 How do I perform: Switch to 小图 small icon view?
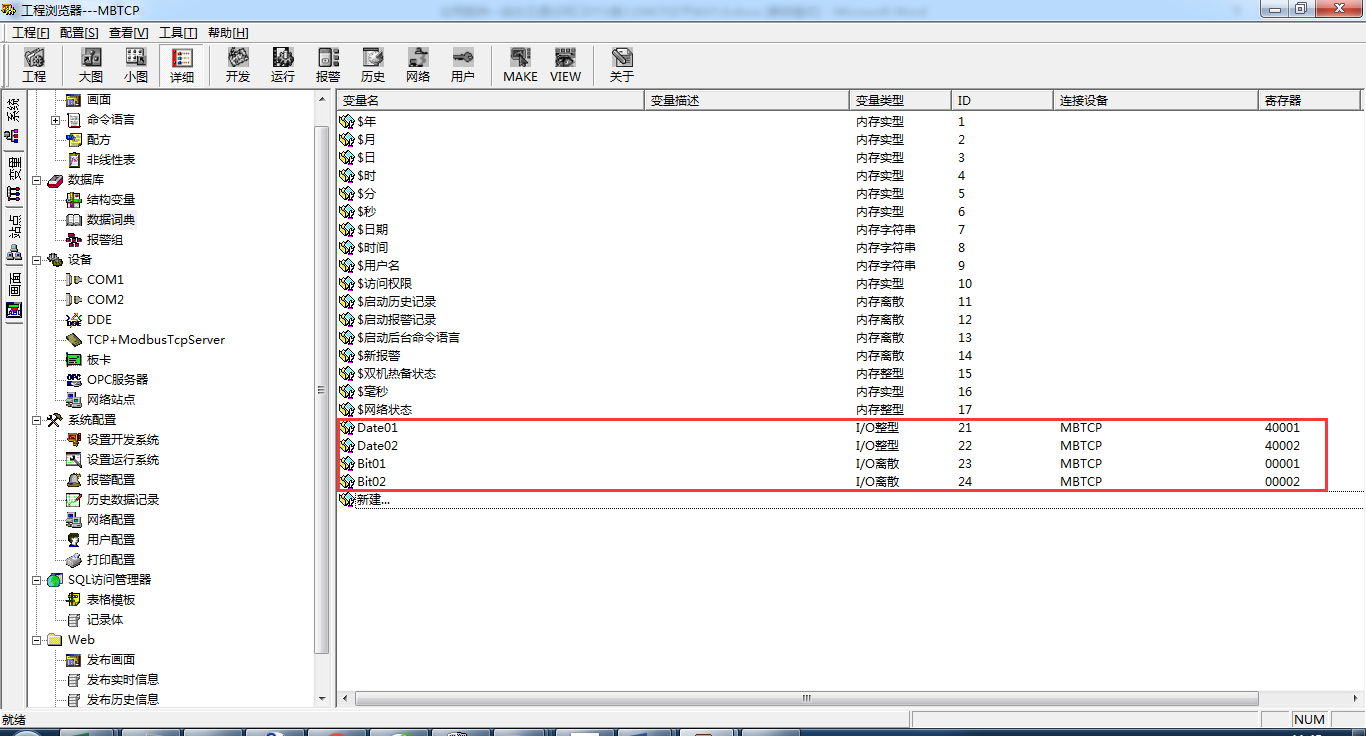pyautogui.click(x=136, y=65)
